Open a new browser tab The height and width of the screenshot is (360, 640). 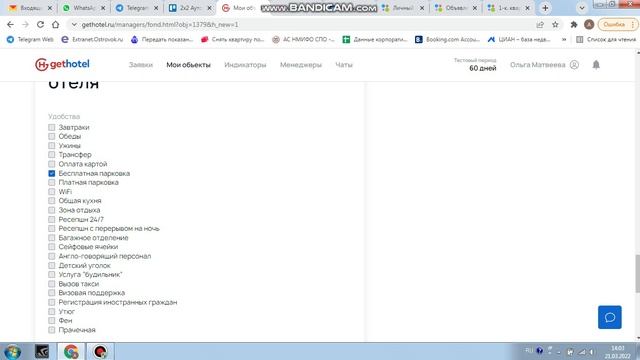click(x=545, y=8)
